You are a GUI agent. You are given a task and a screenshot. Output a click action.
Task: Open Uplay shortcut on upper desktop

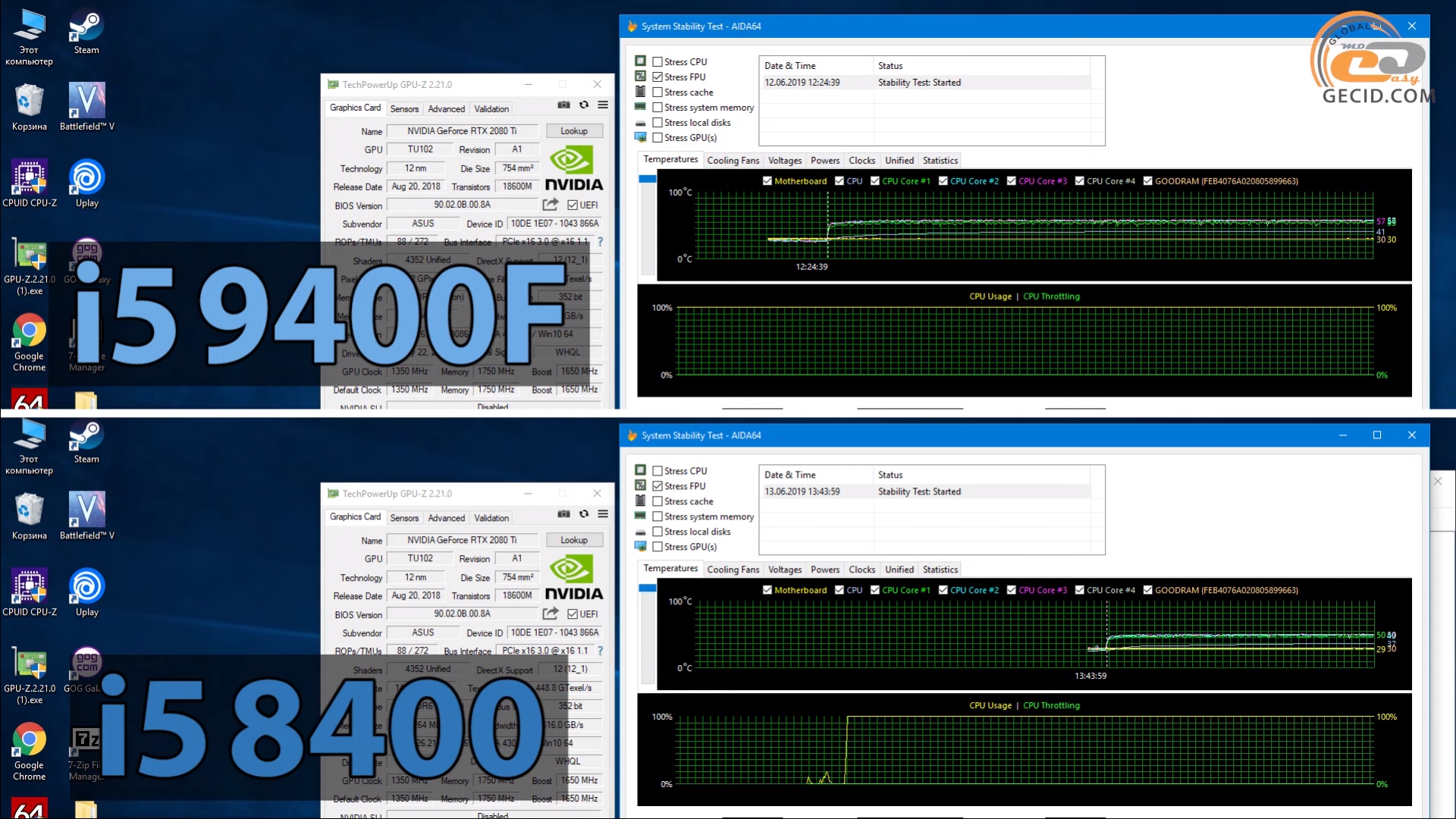[x=86, y=184]
